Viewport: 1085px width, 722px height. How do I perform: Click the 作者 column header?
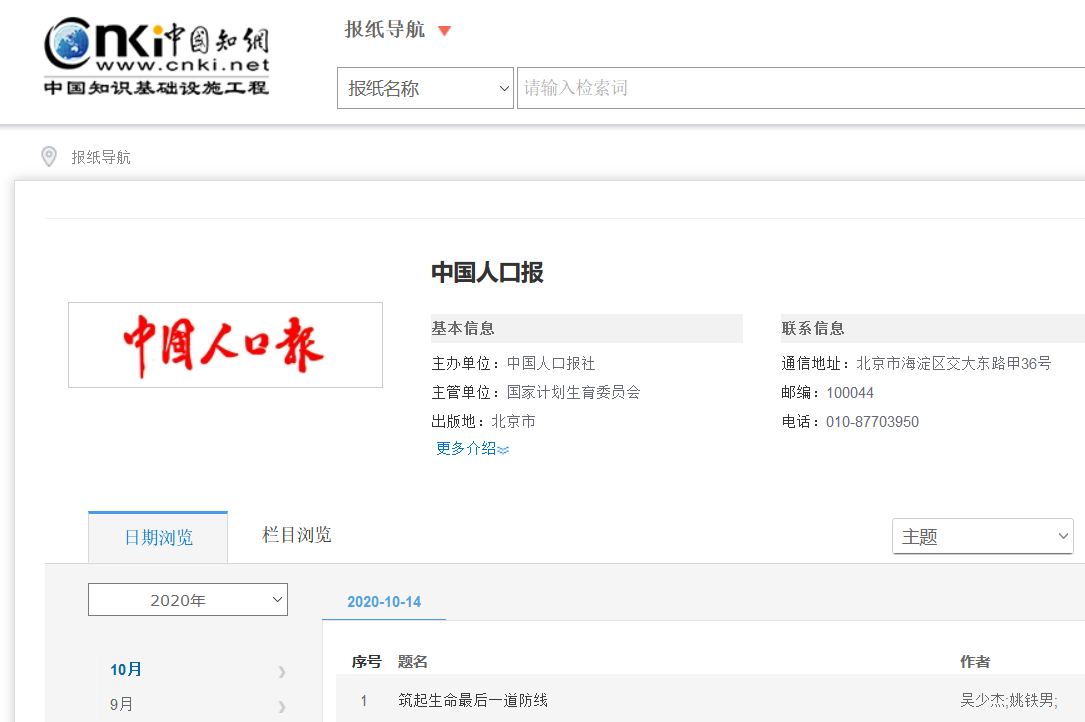click(x=975, y=662)
